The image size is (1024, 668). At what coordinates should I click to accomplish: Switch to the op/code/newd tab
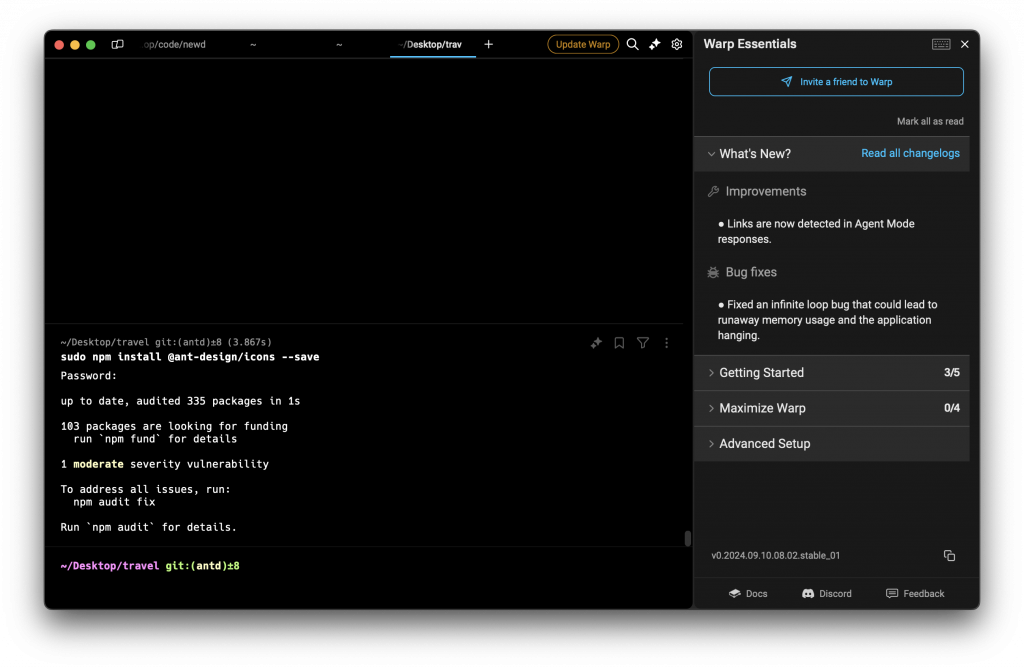pos(174,44)
